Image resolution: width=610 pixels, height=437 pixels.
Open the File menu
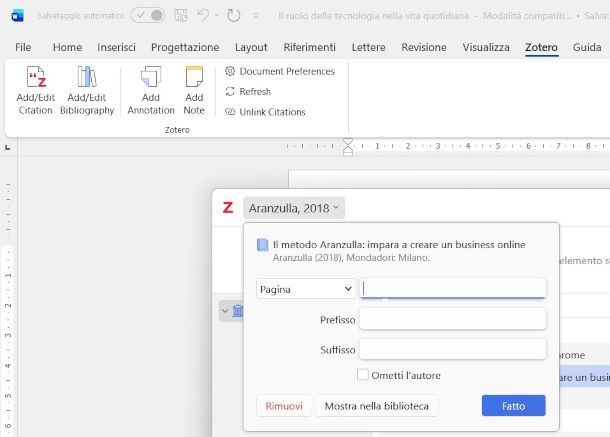click(23, 47)
